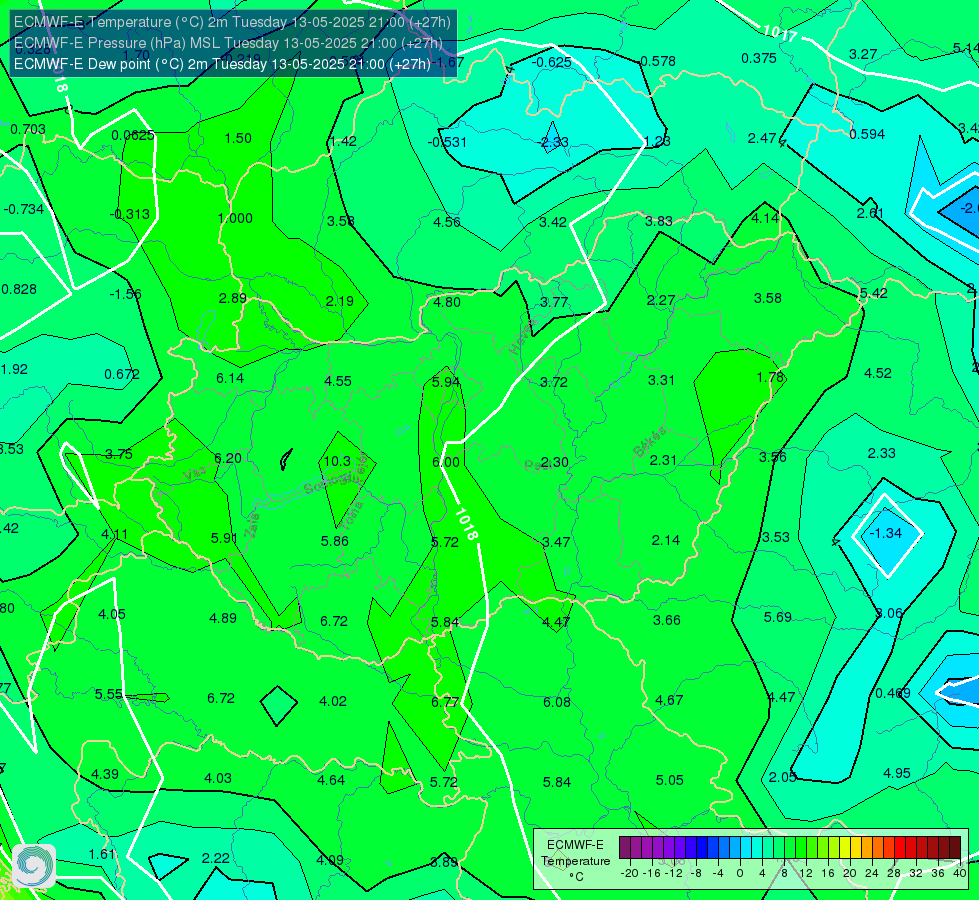This screenshot has height=900, width=979.
Task: Click the 4.67 map value
Action: pyautogui.click(x=669, y=700)
